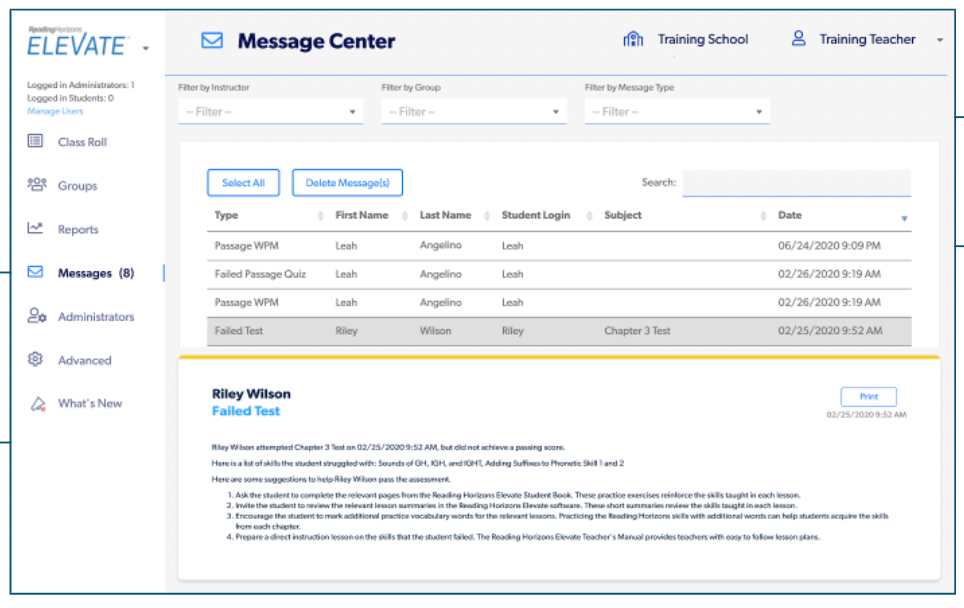Click the Wilson last name cell
The height and width of the screenshot is (608, 964).
435,331
